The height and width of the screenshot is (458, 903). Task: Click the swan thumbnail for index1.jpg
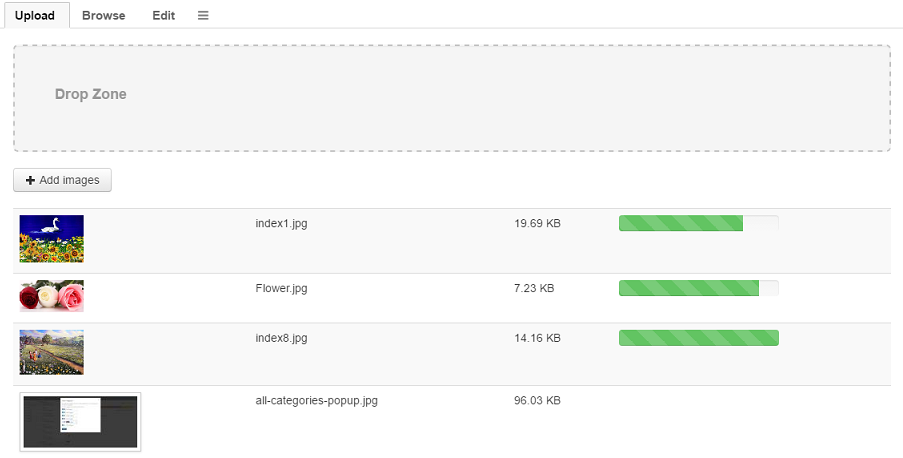[52, 239]
